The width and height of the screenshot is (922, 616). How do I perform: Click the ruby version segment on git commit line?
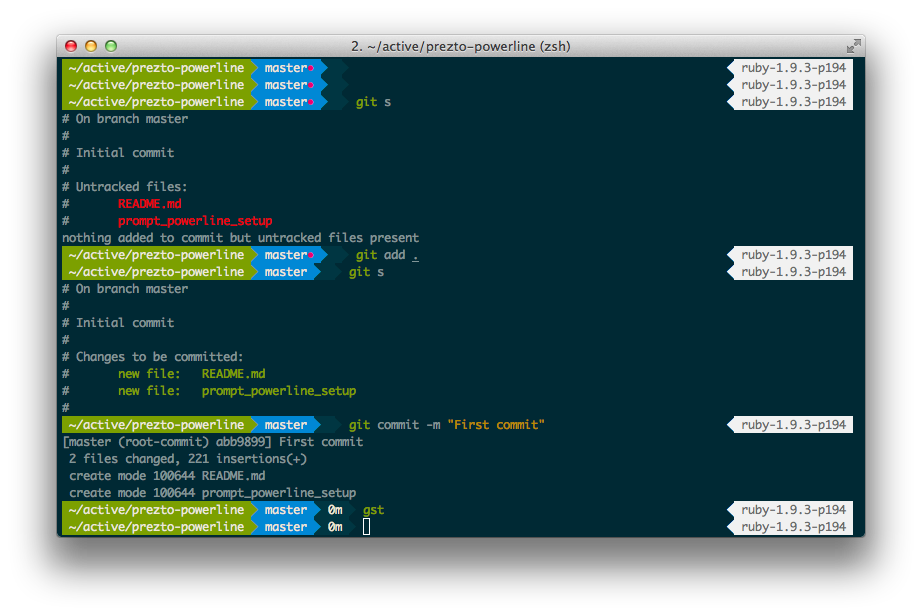point(792,425)
